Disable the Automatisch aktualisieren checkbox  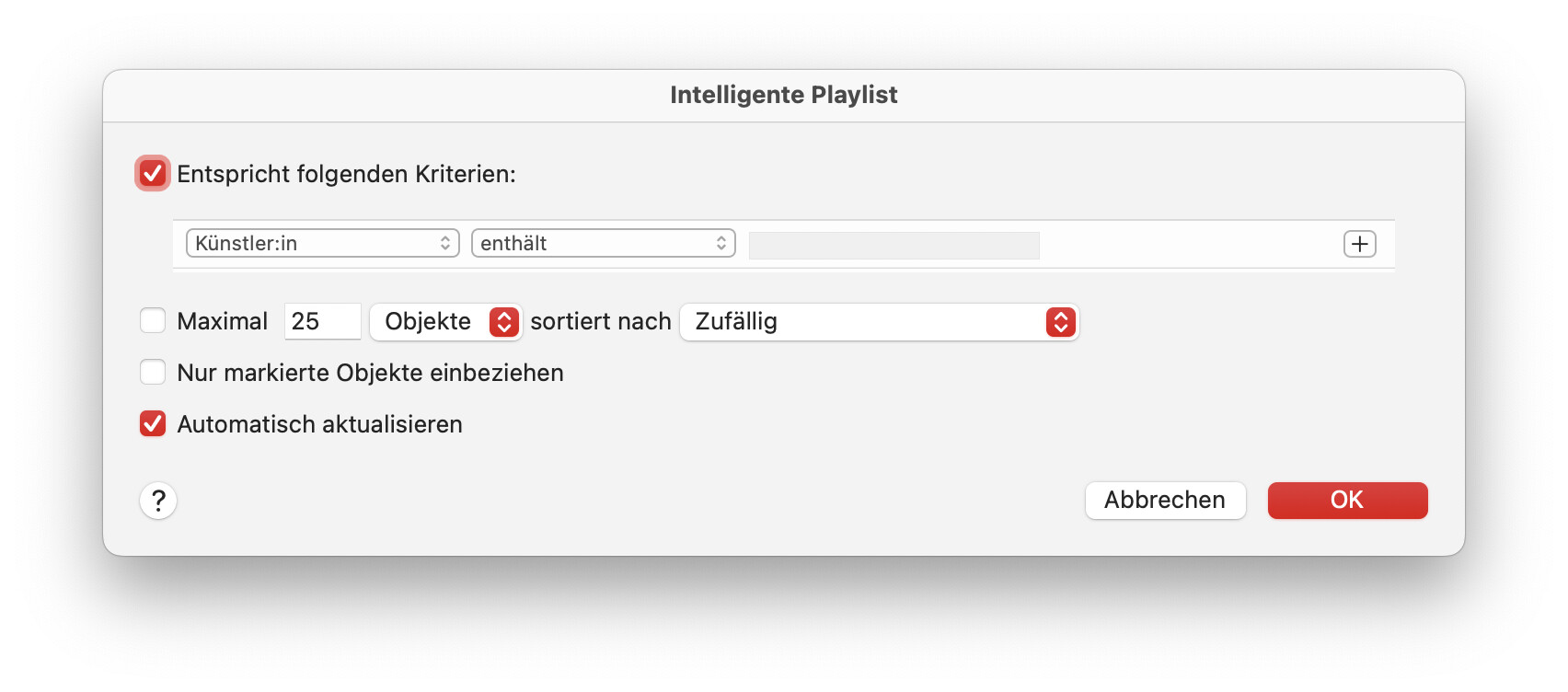click(x=153, y=423)
